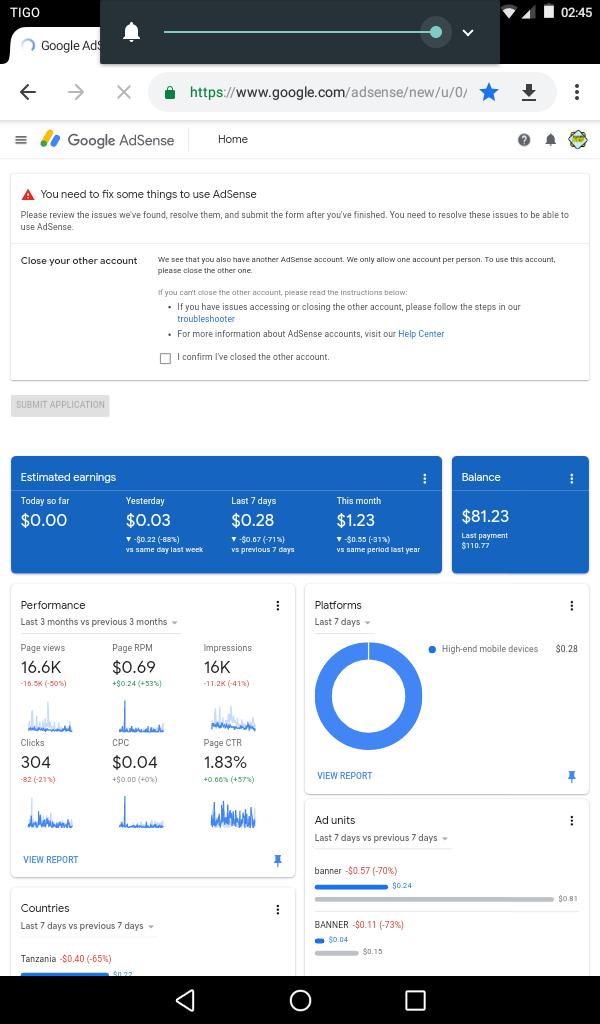Screen dimensions: 600x1024
Task: Click the Tanzania country row
Action: click(152, 965)
